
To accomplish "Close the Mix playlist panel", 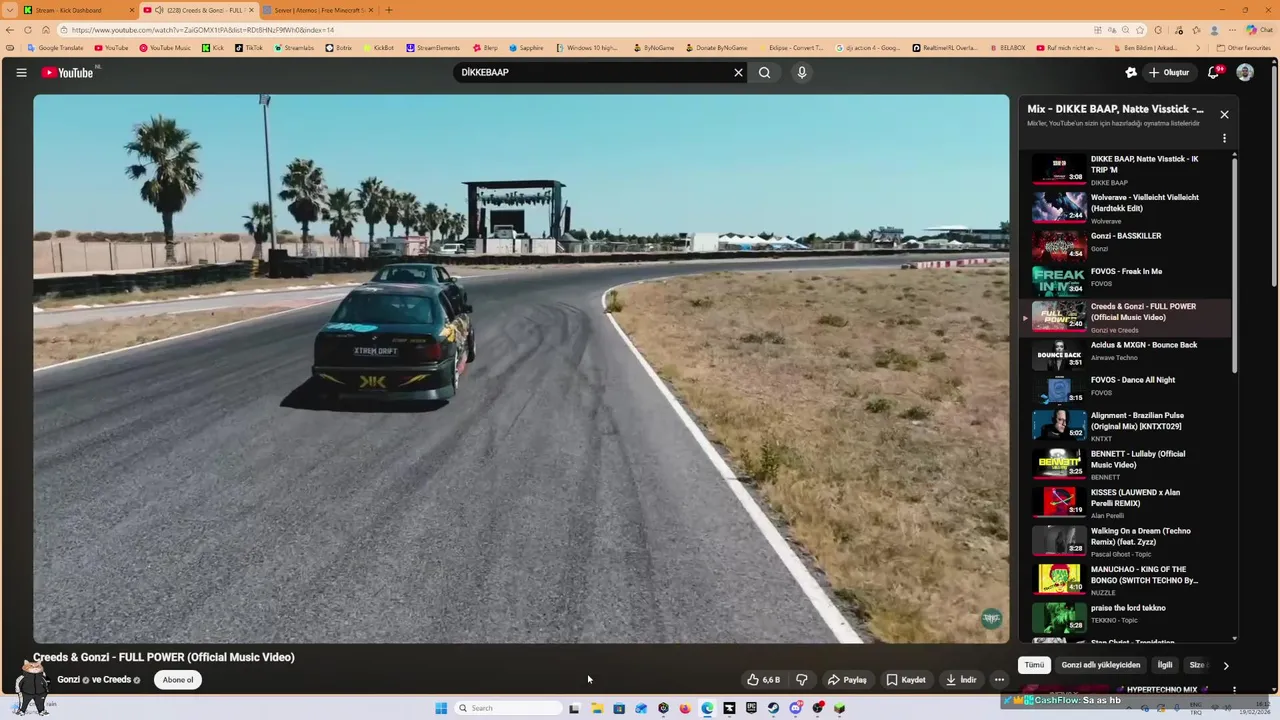I will [x=1224, y=114].
